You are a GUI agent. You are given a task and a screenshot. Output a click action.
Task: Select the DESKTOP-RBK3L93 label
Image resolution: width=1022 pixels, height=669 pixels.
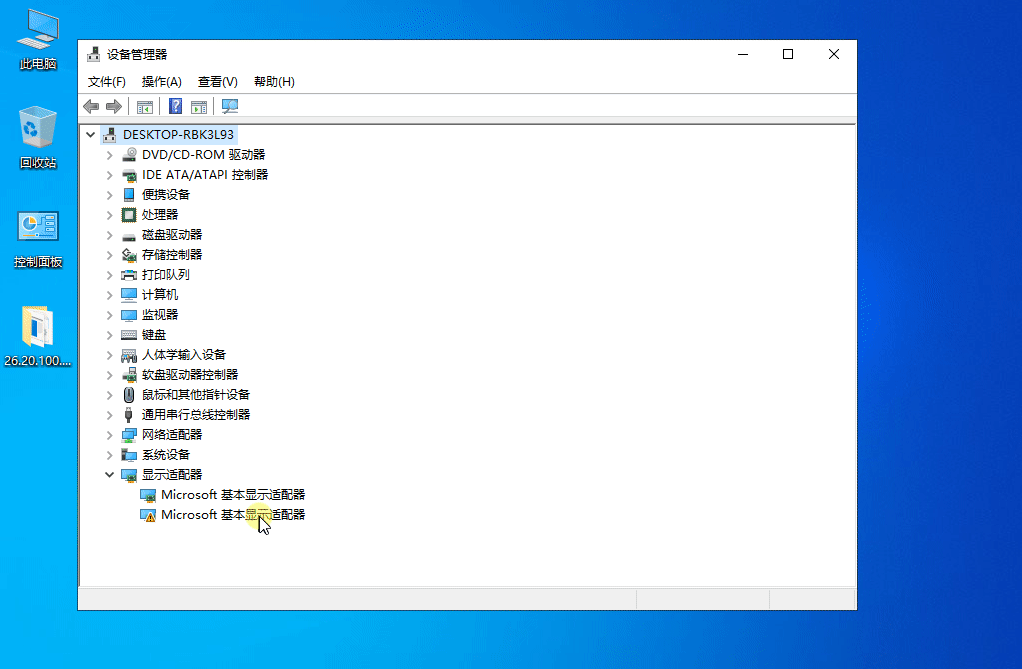[178, 135]
